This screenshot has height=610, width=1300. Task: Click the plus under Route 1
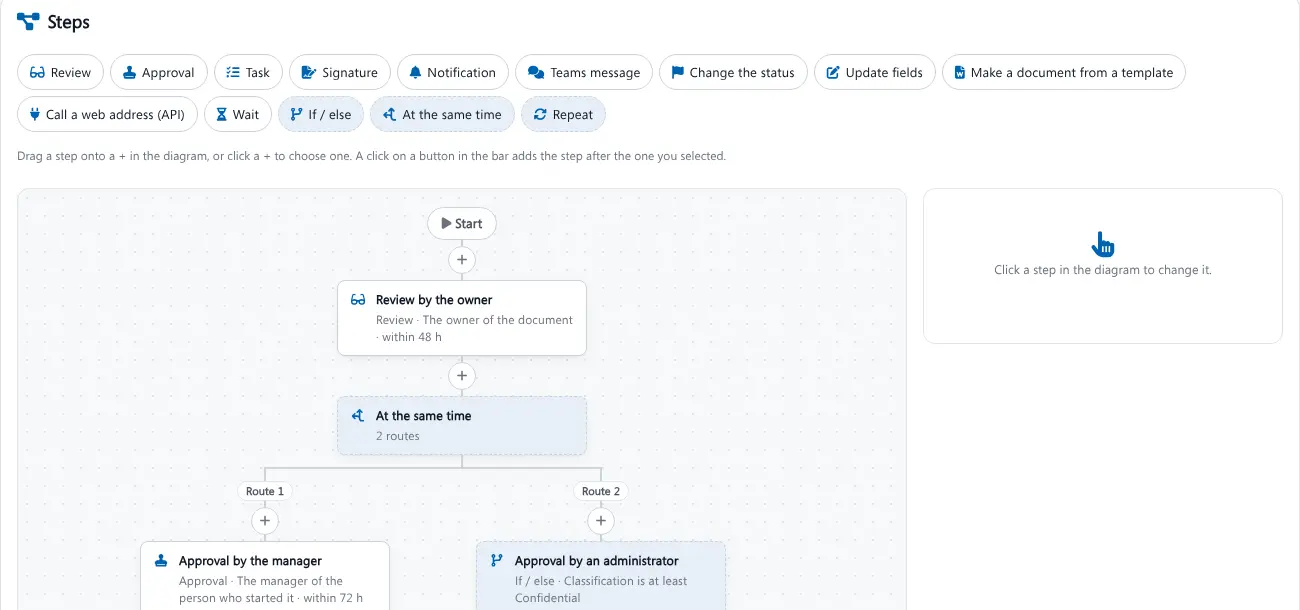pyautogui.click(x=265, y=521)
